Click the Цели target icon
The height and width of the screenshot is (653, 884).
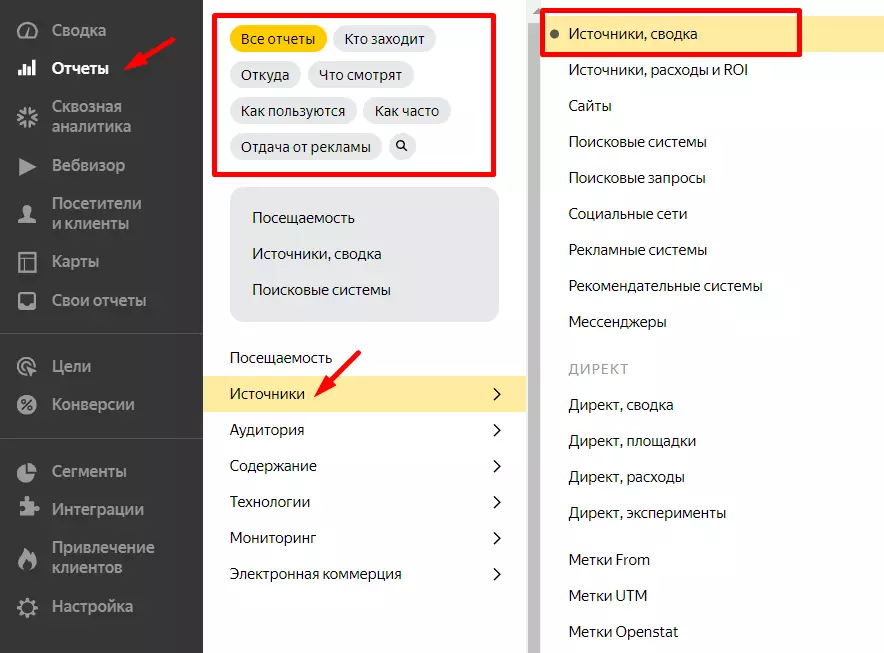(27, 367)
